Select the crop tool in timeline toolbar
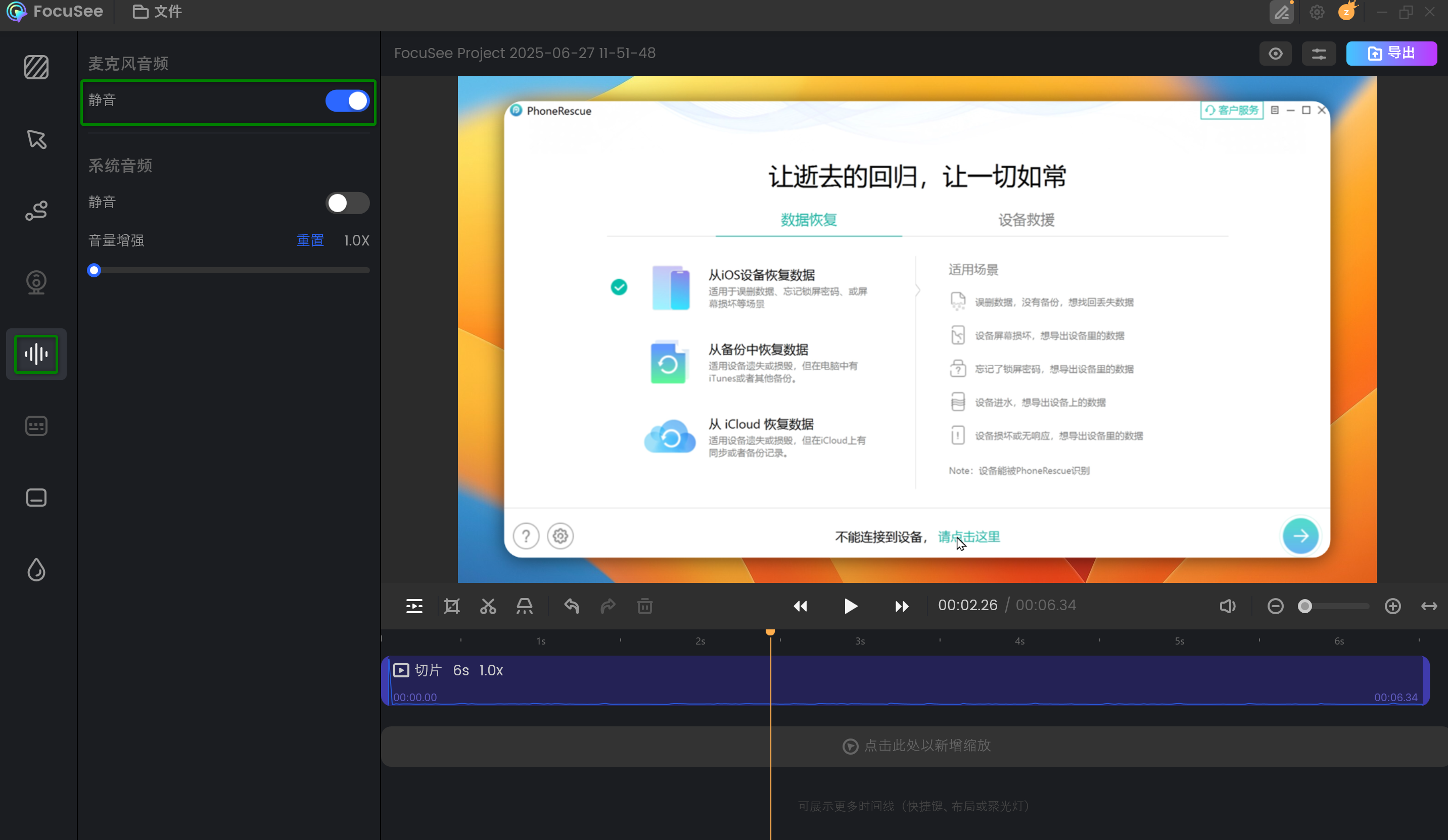This screenshot has width=1448, height=840. 452,606
